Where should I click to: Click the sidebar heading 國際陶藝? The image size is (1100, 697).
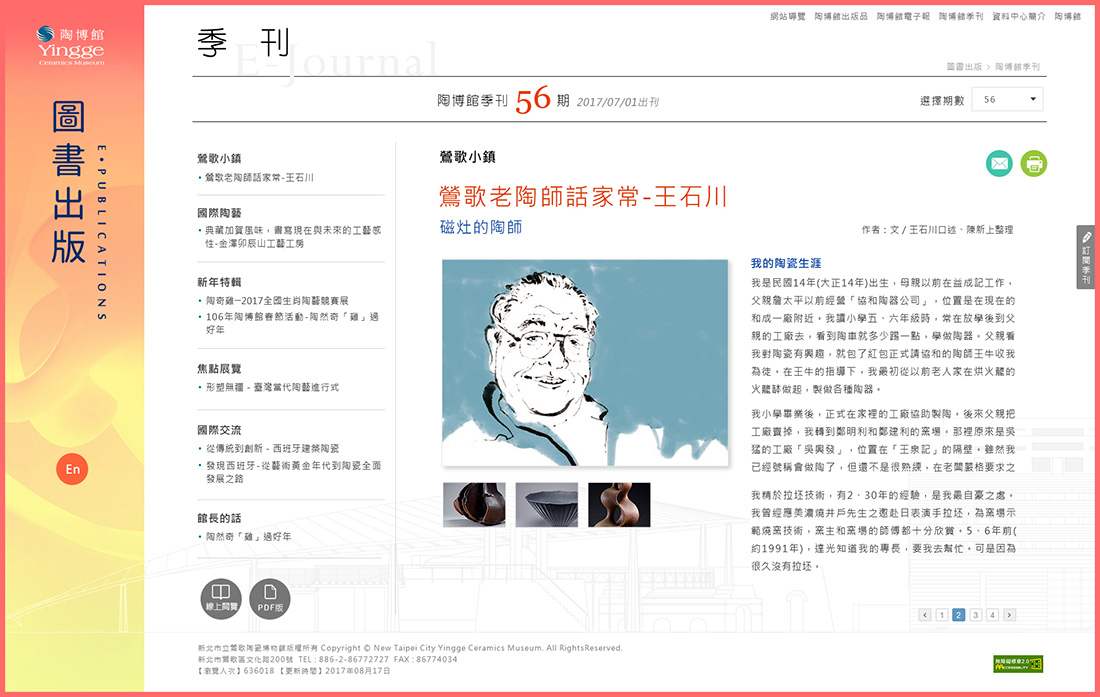219,213
